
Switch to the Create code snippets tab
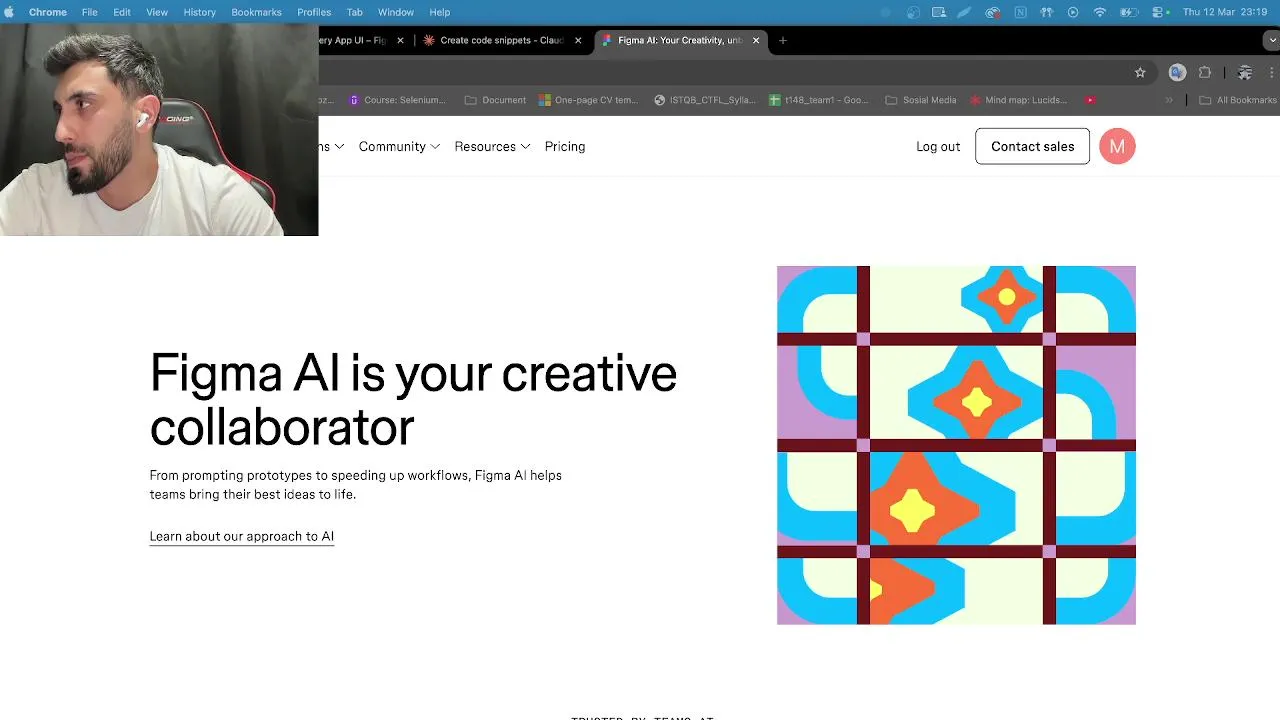(x=502, y=40)
